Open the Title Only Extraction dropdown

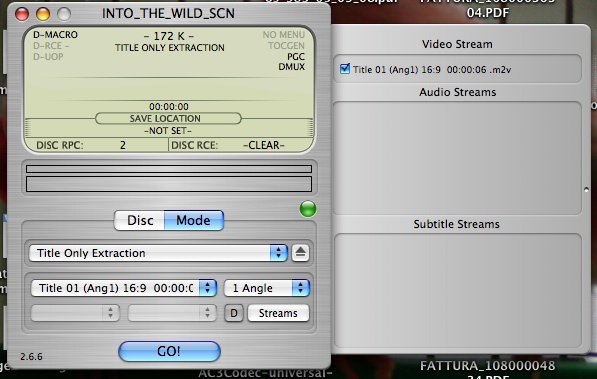(x=158, y=253)
